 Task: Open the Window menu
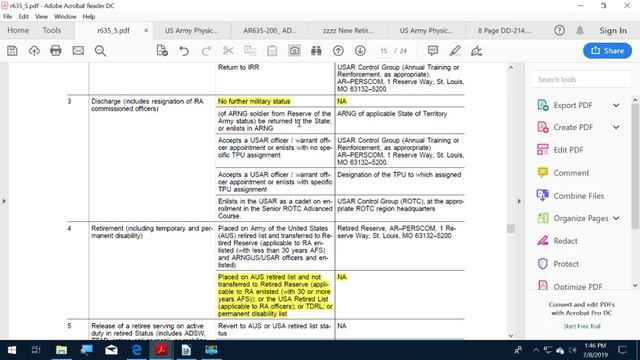tap(65, 17)
